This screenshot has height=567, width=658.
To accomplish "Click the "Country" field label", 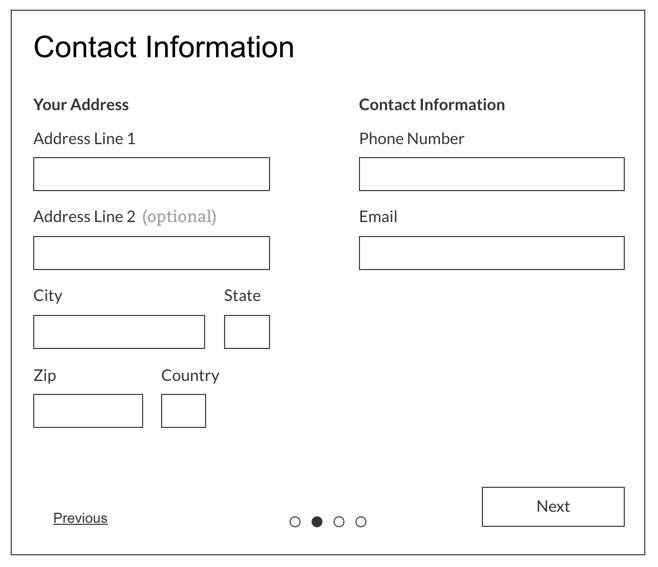I will [190, 375].
